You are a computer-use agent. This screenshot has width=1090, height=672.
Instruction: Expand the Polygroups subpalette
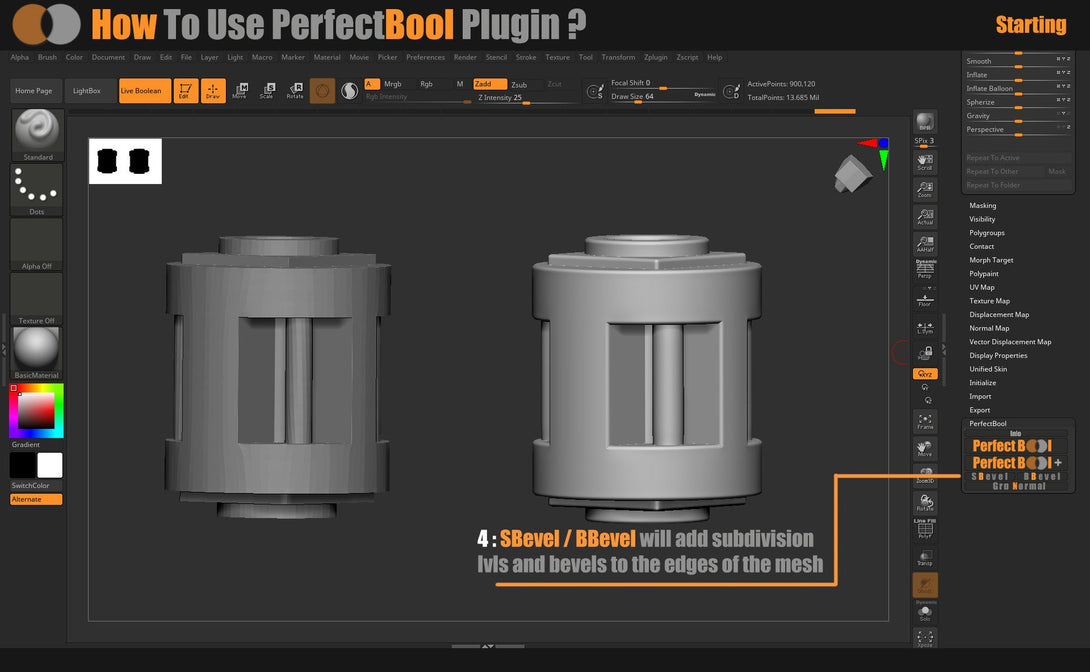coord(986,233)
